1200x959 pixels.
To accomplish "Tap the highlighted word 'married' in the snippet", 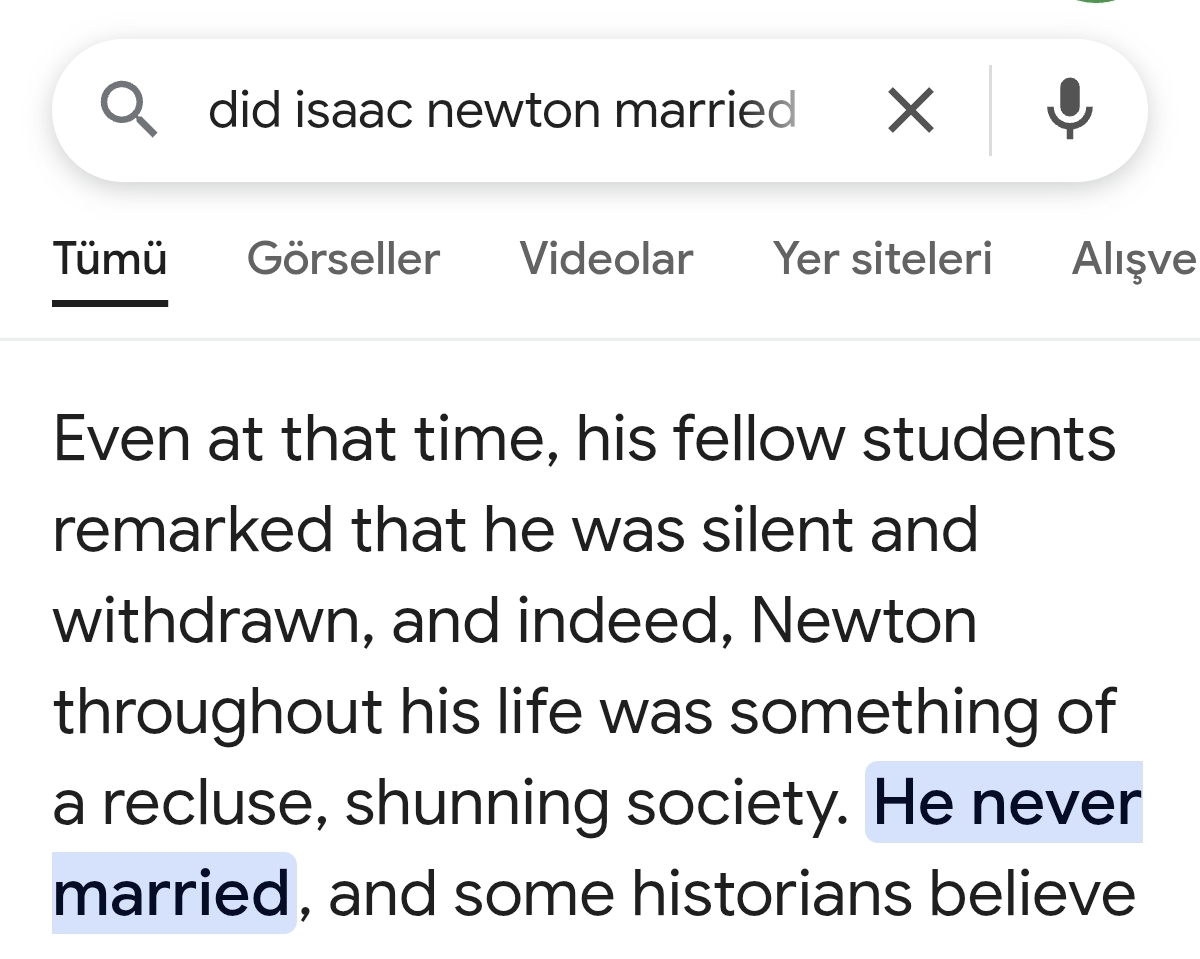I will point(172,893).
